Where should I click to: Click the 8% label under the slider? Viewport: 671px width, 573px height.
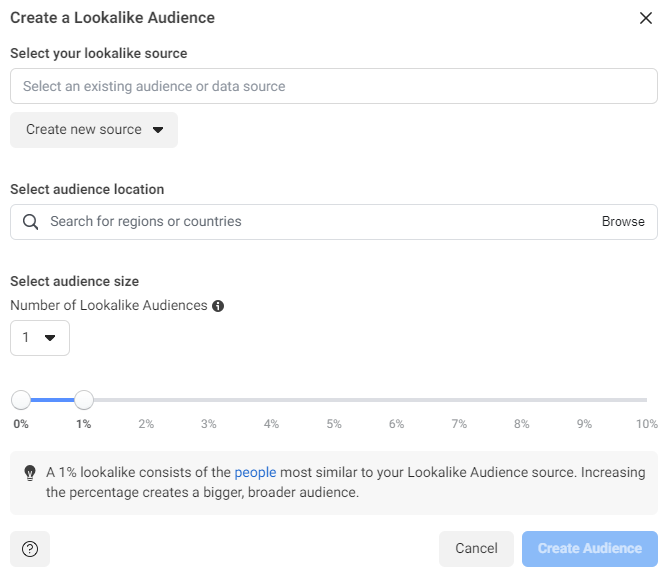(522, 424)
